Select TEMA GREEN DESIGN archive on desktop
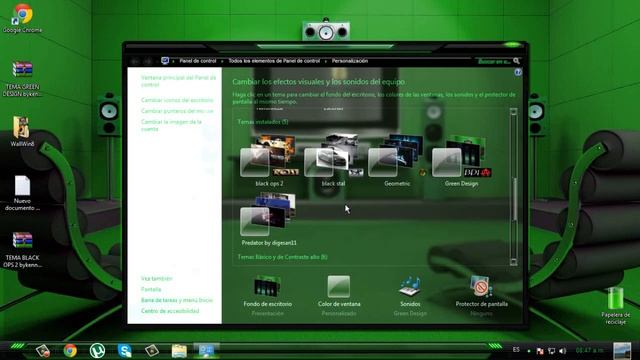 click(x=22, y=78)
